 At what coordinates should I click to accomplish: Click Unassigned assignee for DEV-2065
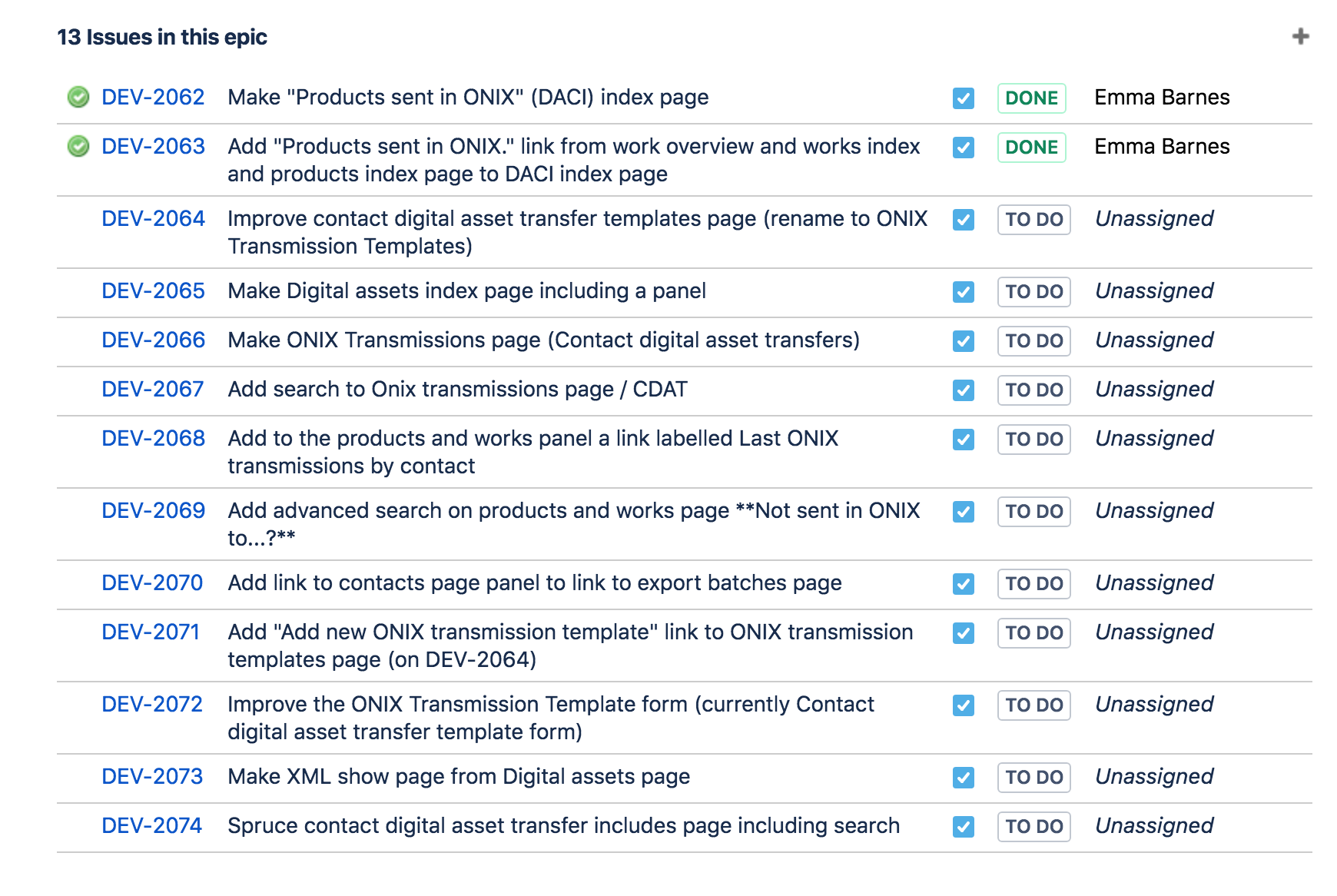1154,291
